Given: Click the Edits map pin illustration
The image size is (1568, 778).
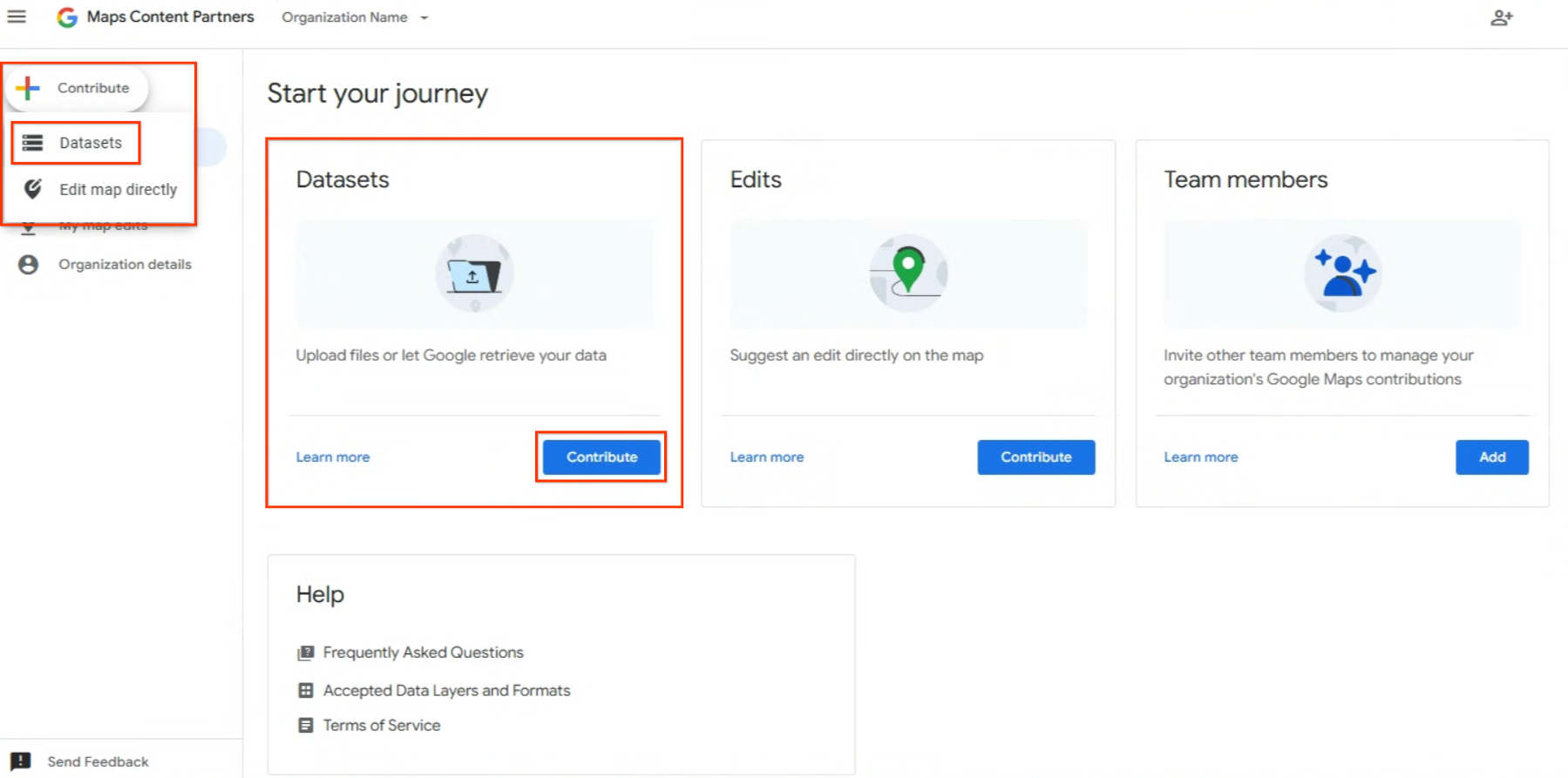Looking at the screenshot, I should point(908,274).
